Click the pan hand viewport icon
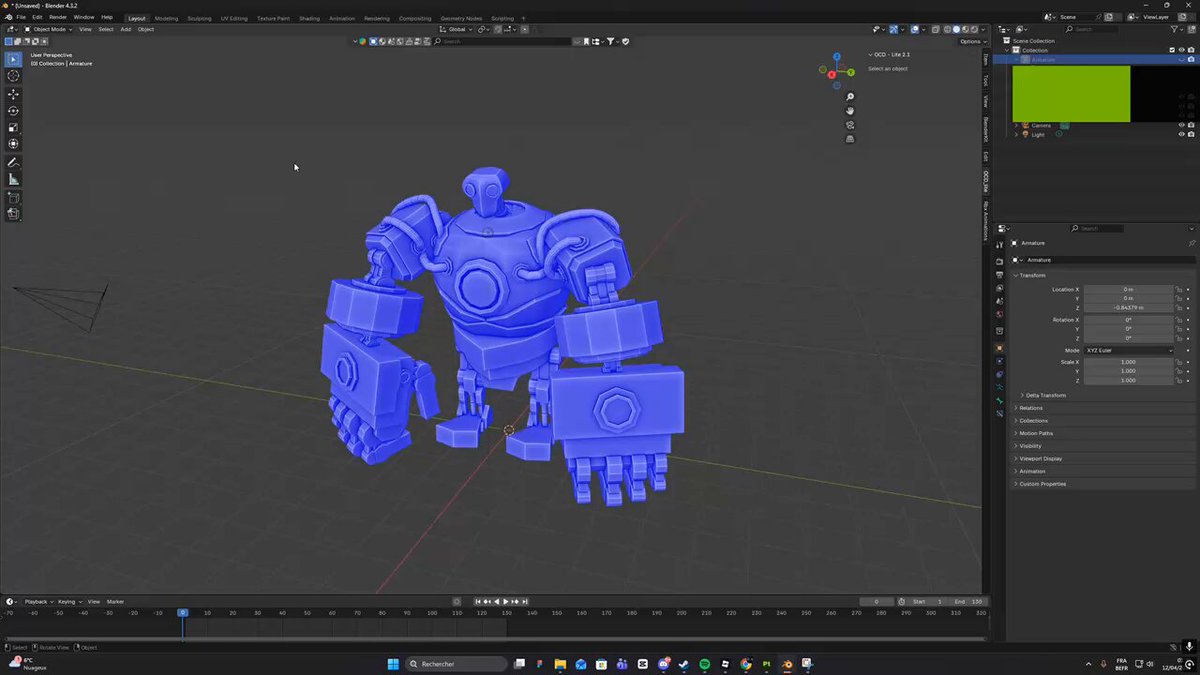1200x675 pixels. (x=850, y=110)
